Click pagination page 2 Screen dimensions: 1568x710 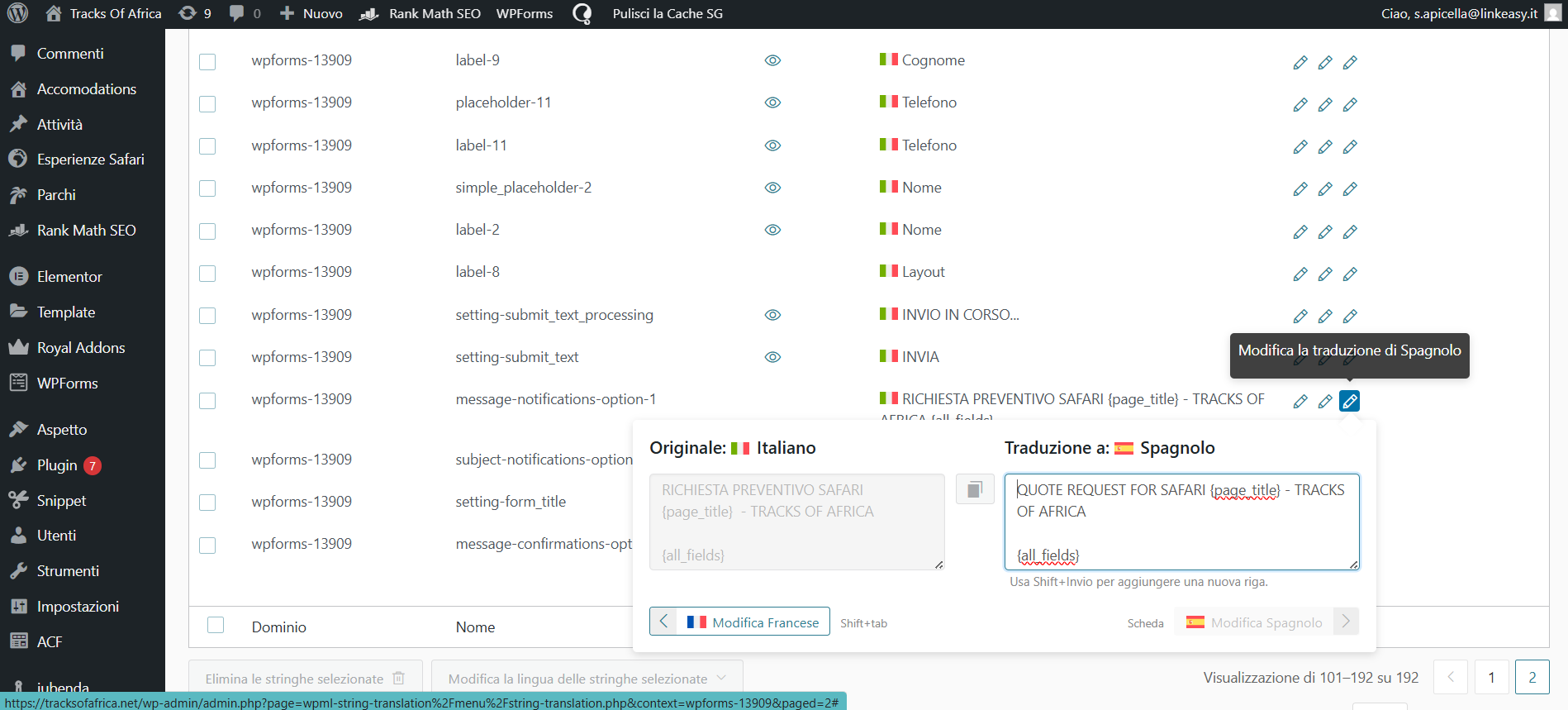tap(1532, 678)
